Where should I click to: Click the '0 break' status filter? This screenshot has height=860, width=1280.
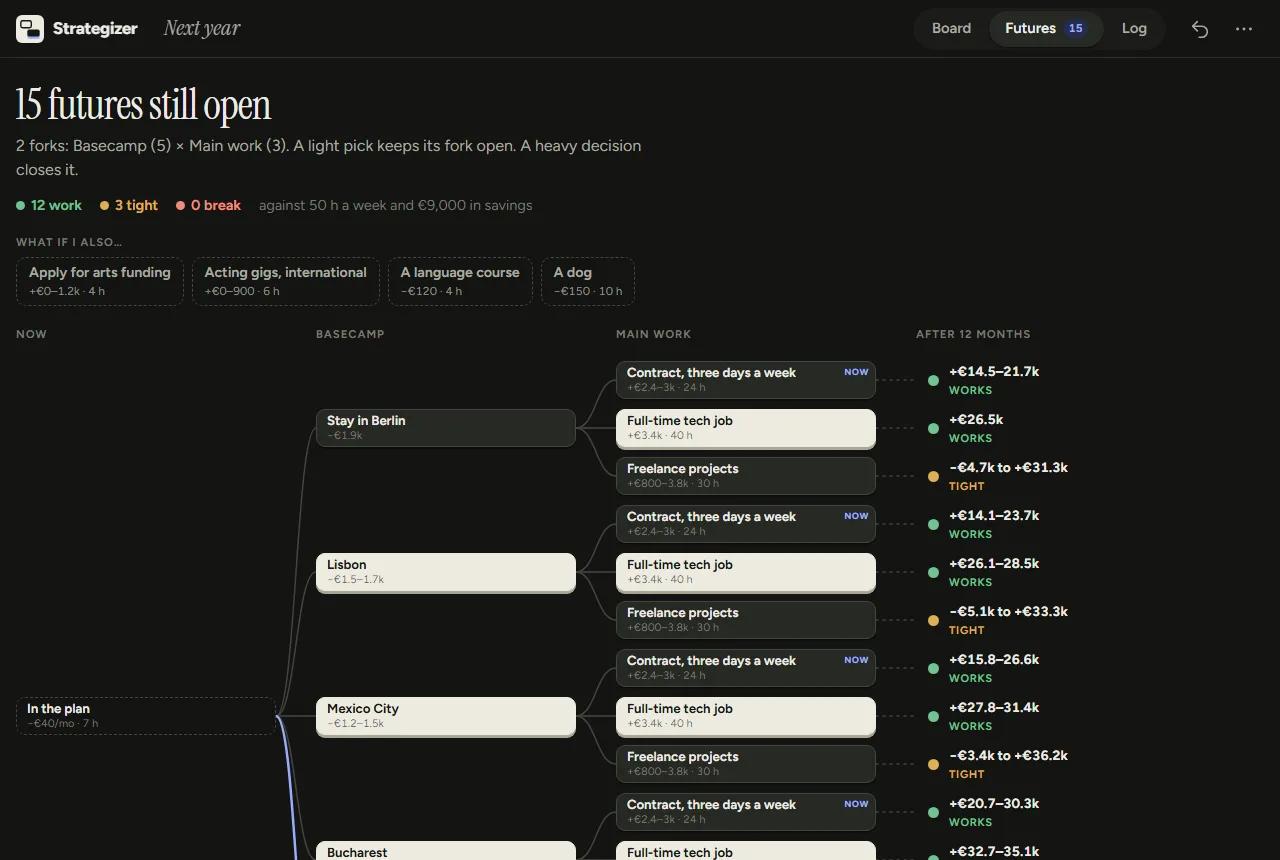[208, 205]
